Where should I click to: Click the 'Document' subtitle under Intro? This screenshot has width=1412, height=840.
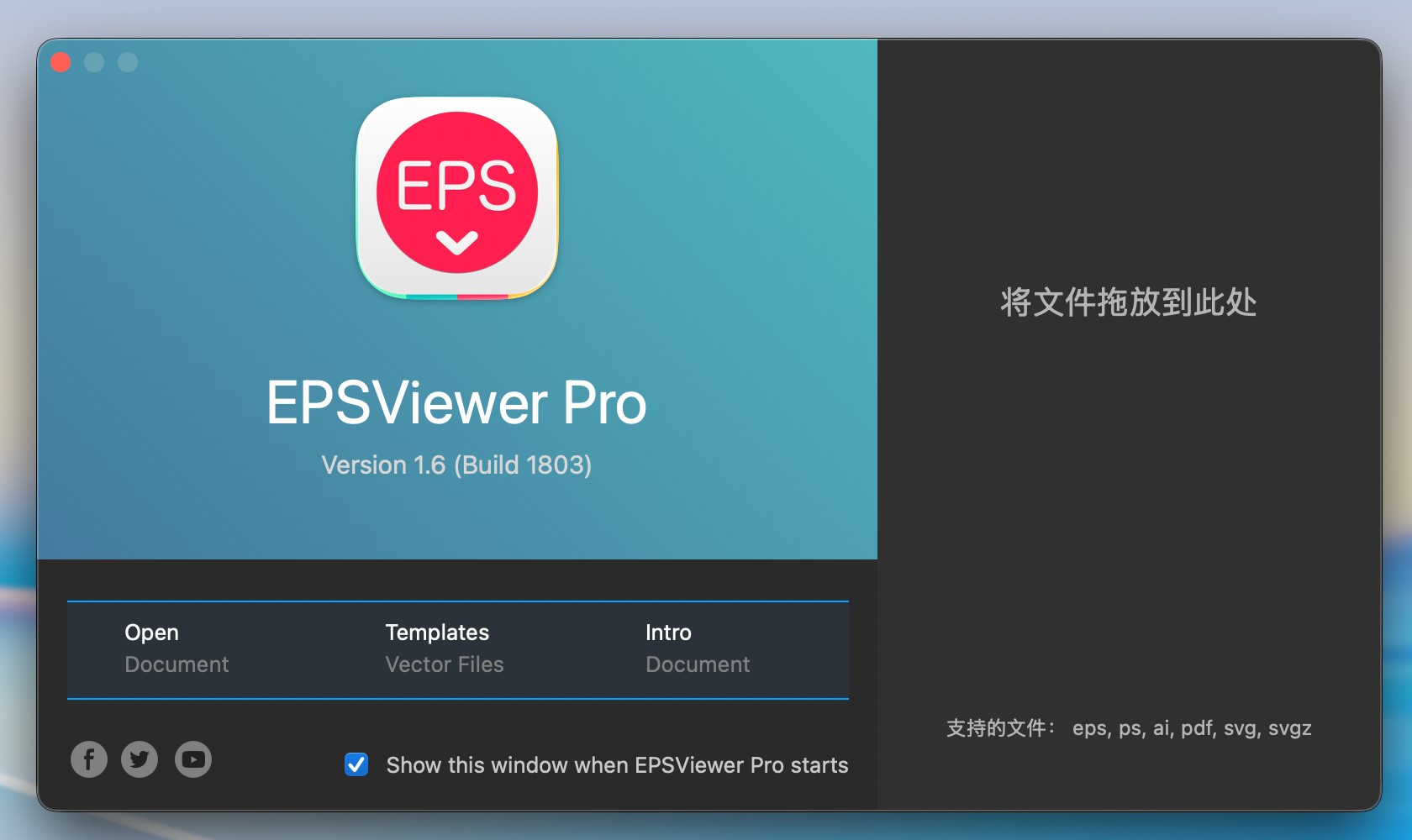tap(698, 664)
